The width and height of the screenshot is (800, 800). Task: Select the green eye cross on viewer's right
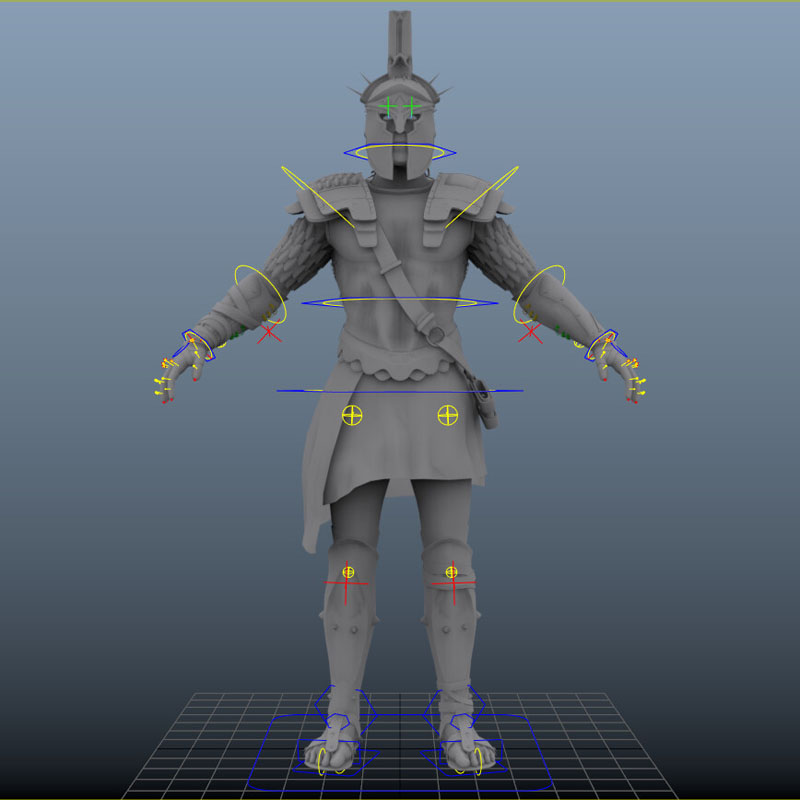coord(411,104)
